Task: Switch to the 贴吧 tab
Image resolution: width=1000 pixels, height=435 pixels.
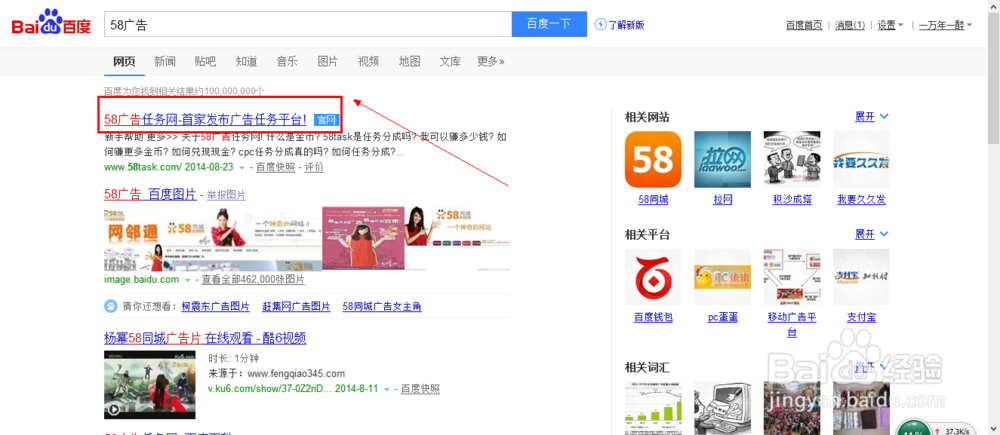Action: click(205, 62)
